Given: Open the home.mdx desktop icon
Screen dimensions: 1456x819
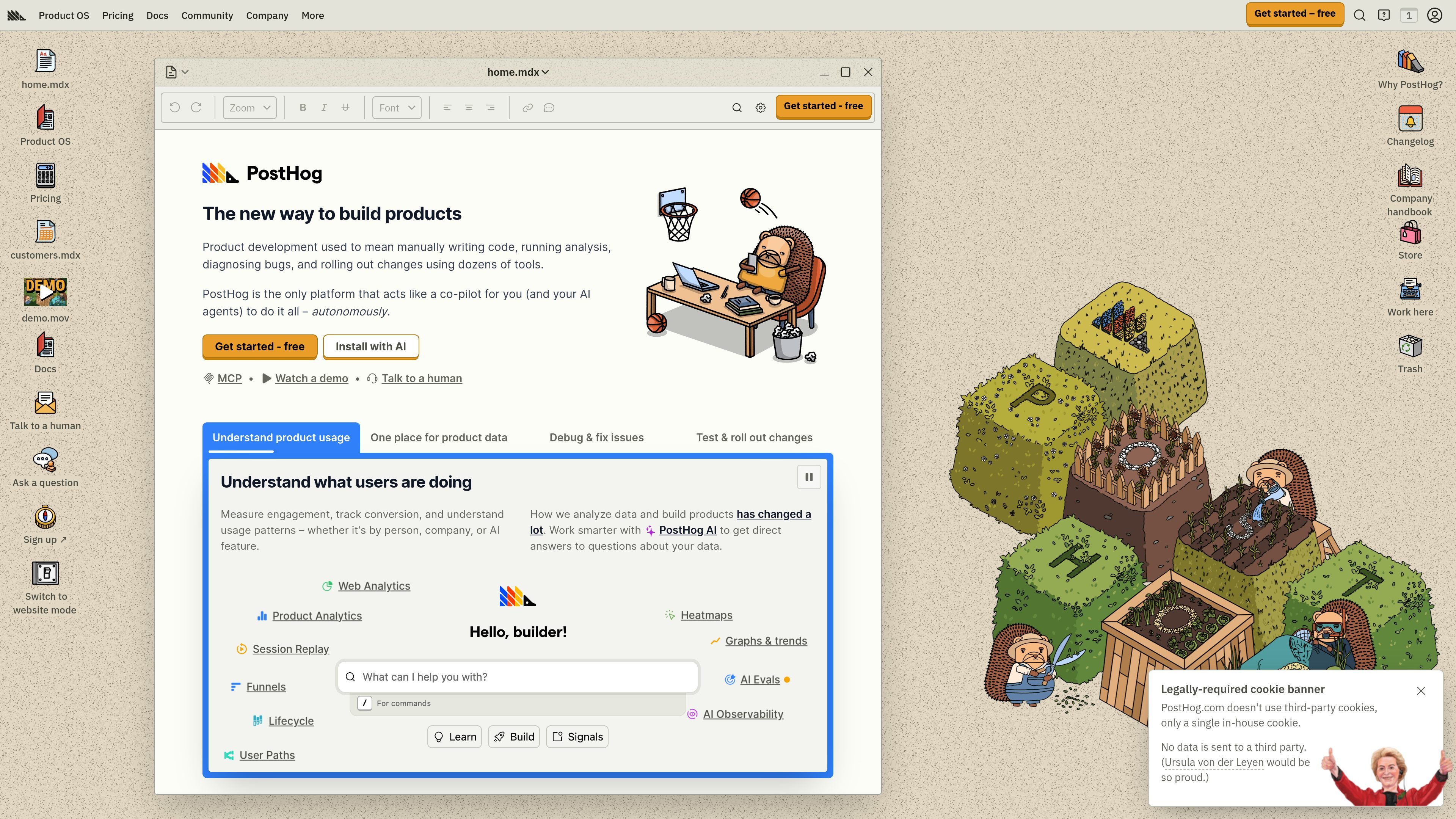Looking at the screenshot, I should pyautogui.click(x=45, y=61).
